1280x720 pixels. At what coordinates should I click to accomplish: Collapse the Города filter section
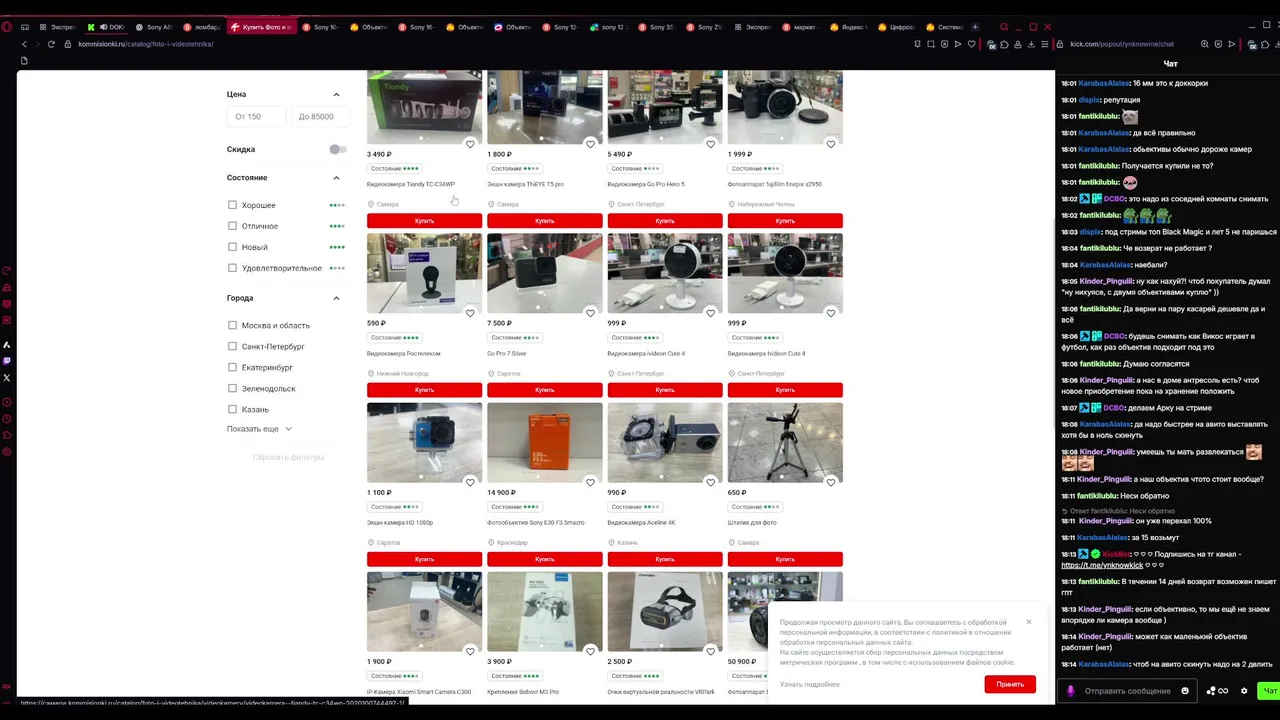click(336, 298)
